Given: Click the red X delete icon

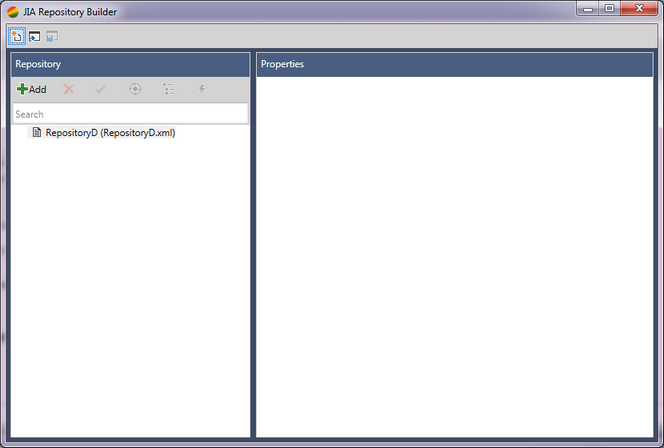Looking at the screenshot, I should pos(68,89).
